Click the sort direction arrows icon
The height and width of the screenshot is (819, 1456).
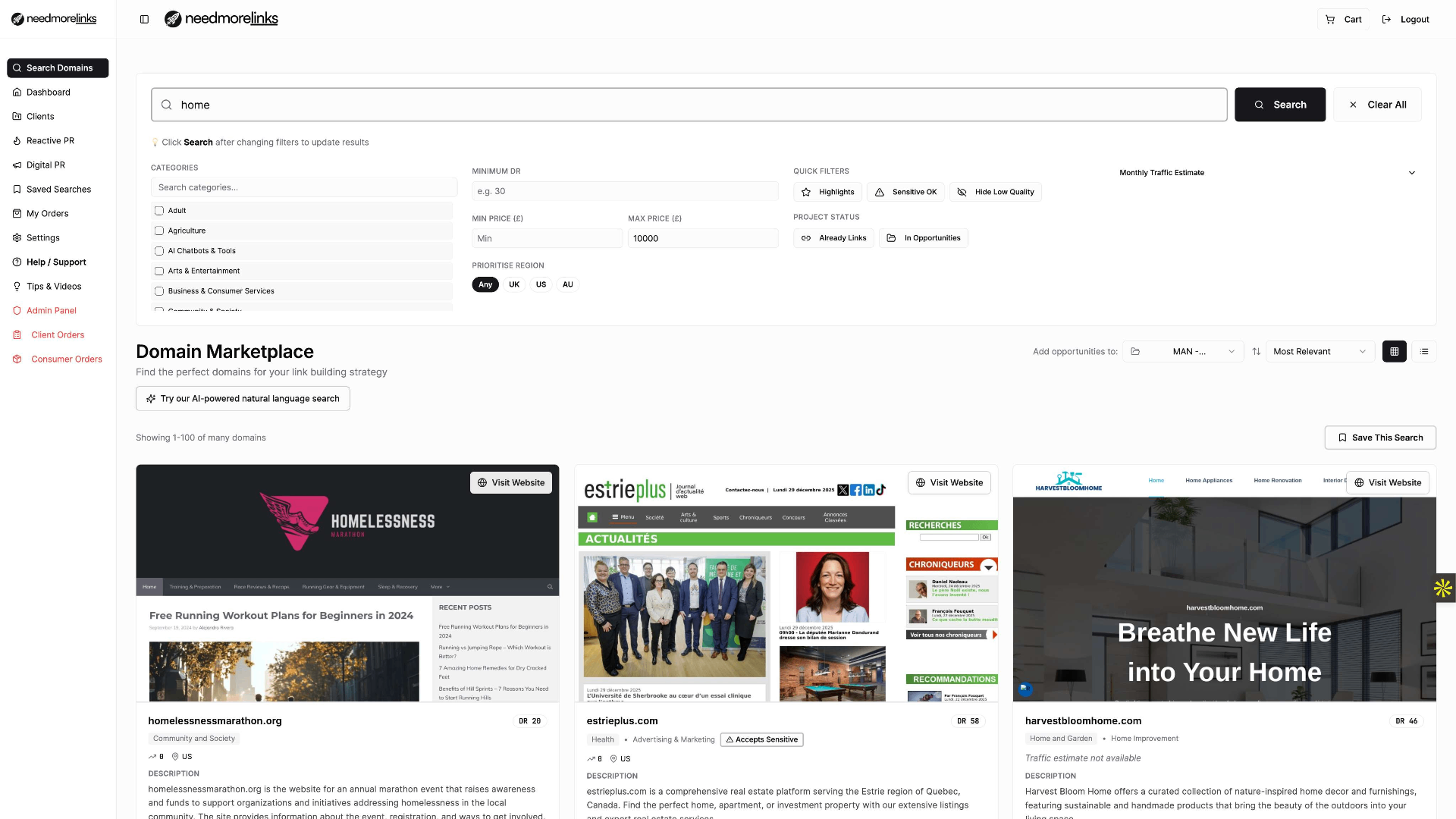[1257, 352]
